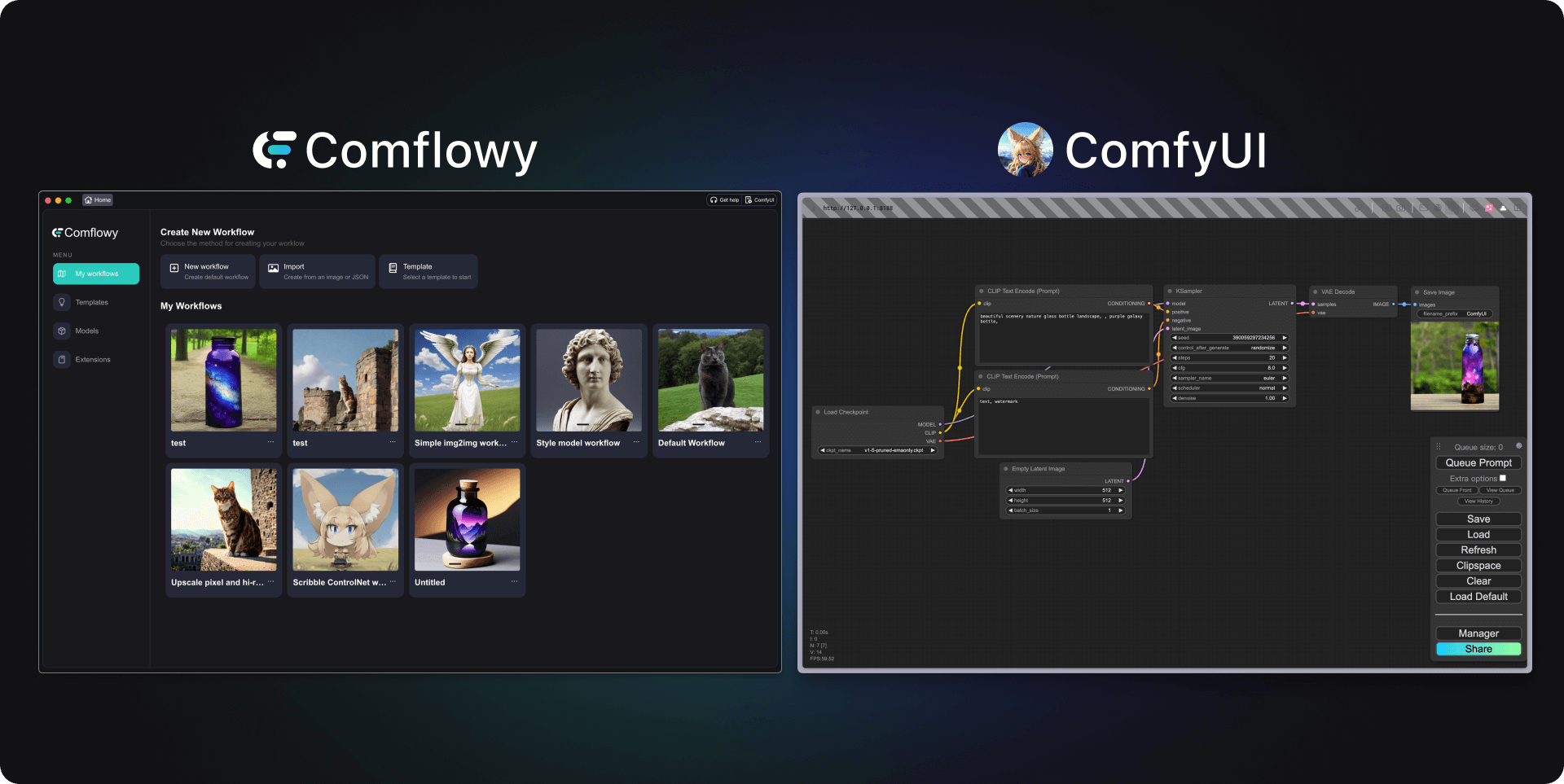The image size is (1564, 784).
Task: Open options menu for Simple img2img workflow
Action: pos(514,442)
